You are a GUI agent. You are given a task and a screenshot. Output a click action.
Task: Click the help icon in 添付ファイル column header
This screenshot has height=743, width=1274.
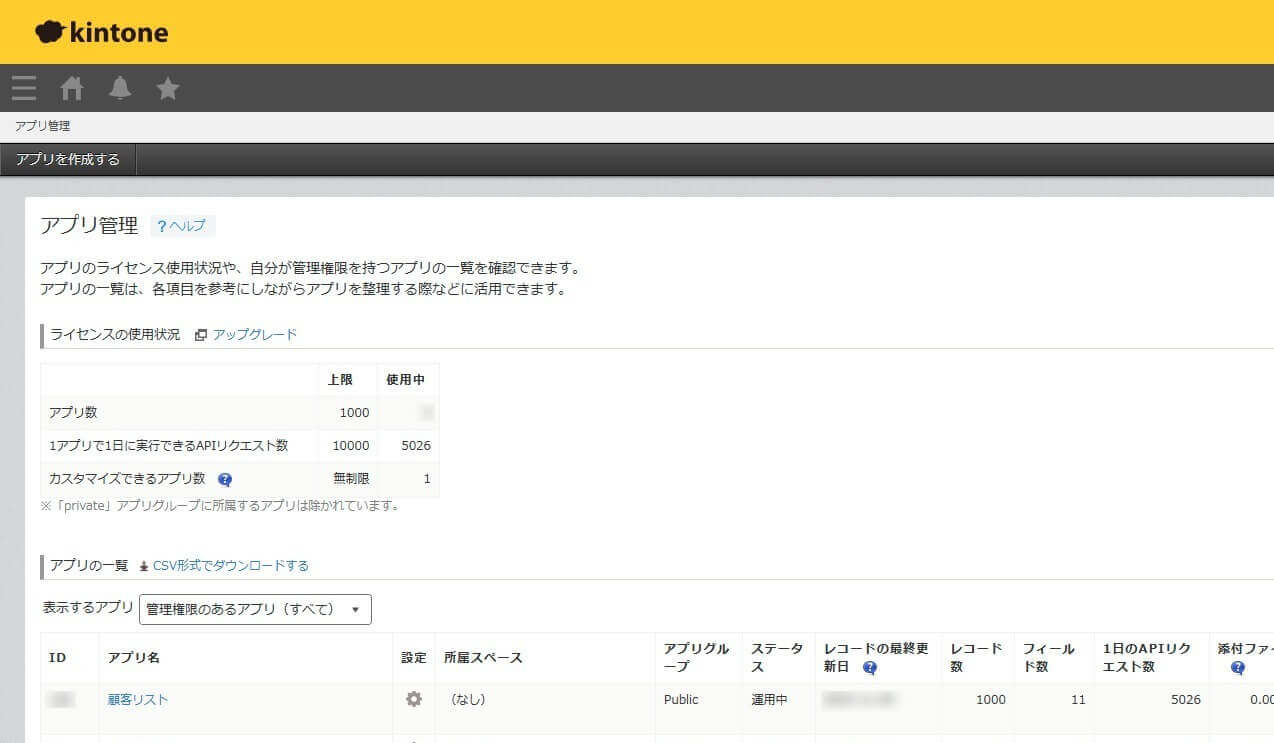tap(1239, 666)
